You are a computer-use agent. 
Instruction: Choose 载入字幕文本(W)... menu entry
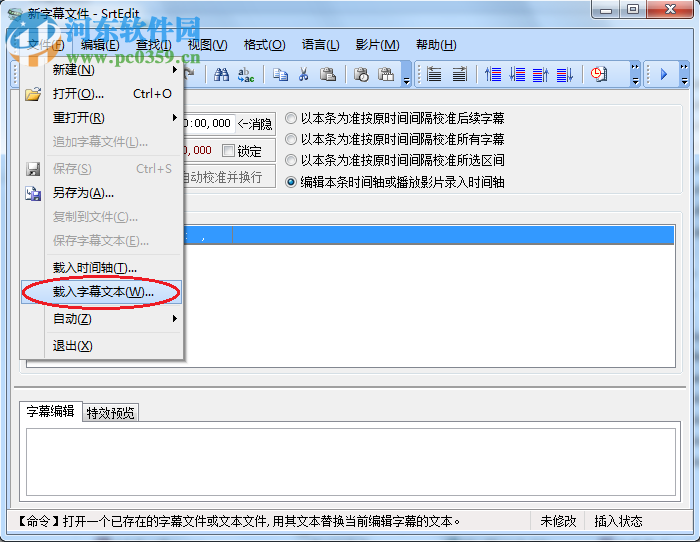coord(102,292)
